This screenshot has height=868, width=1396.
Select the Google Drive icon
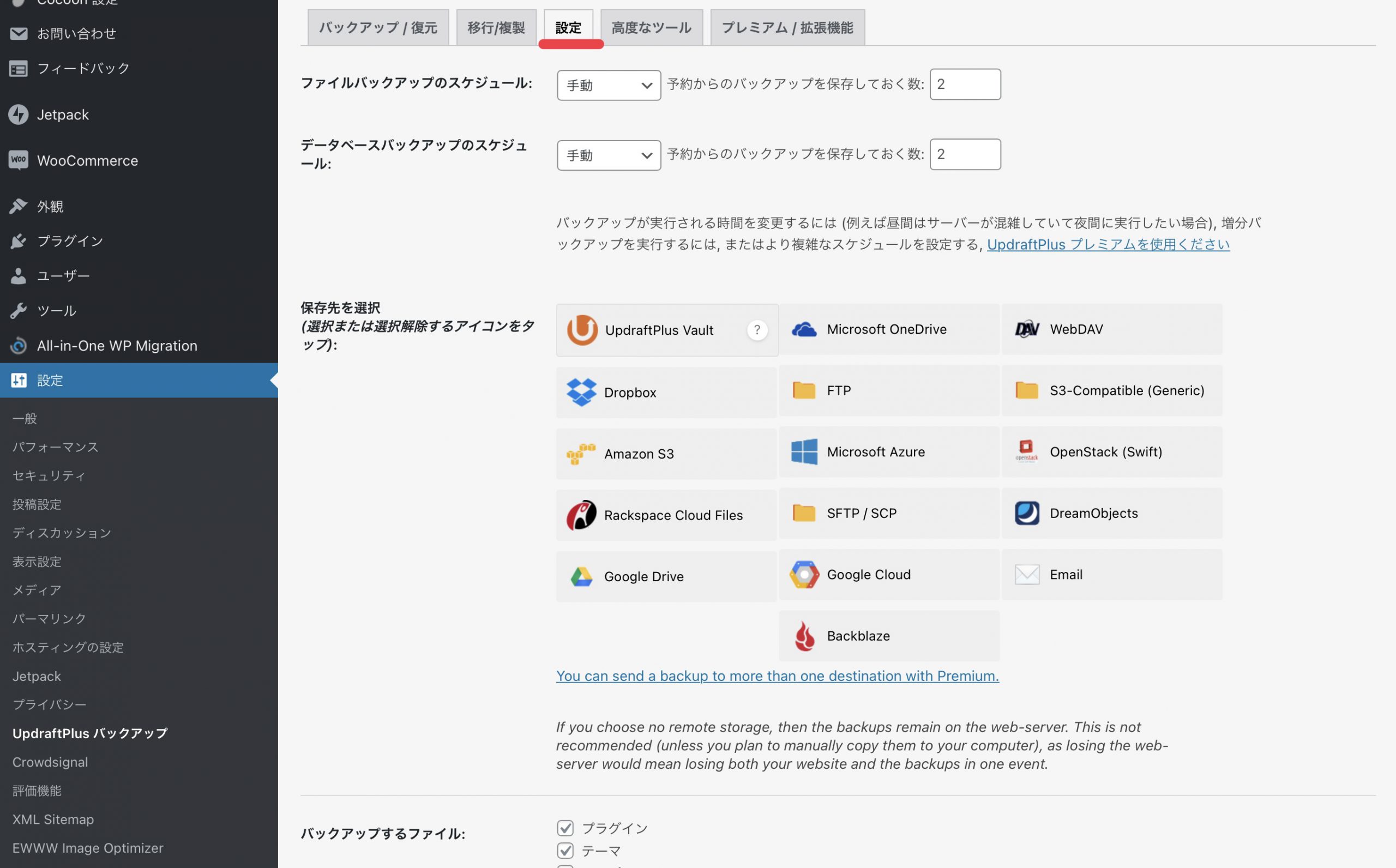coord(581,576)
